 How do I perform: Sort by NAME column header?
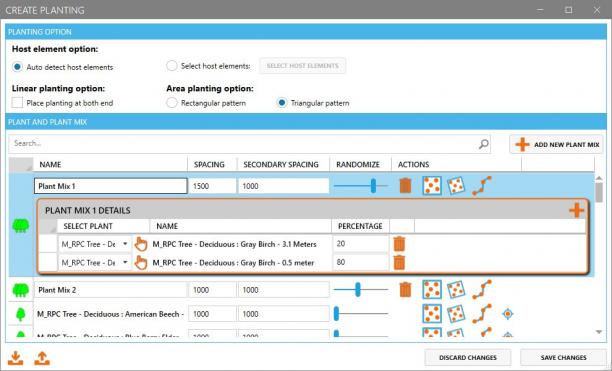coord(110,165)
